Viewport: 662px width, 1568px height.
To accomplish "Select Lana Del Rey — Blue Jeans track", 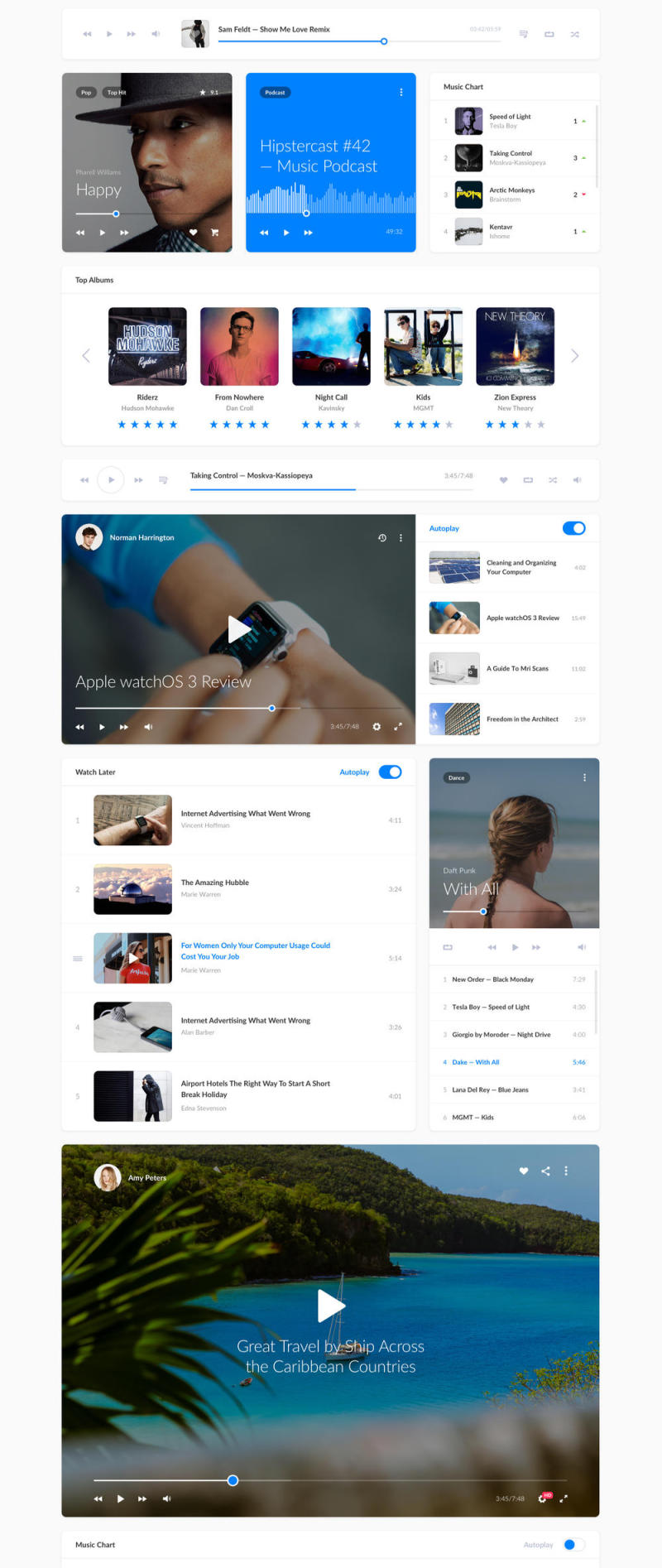I will point(490,1089).
